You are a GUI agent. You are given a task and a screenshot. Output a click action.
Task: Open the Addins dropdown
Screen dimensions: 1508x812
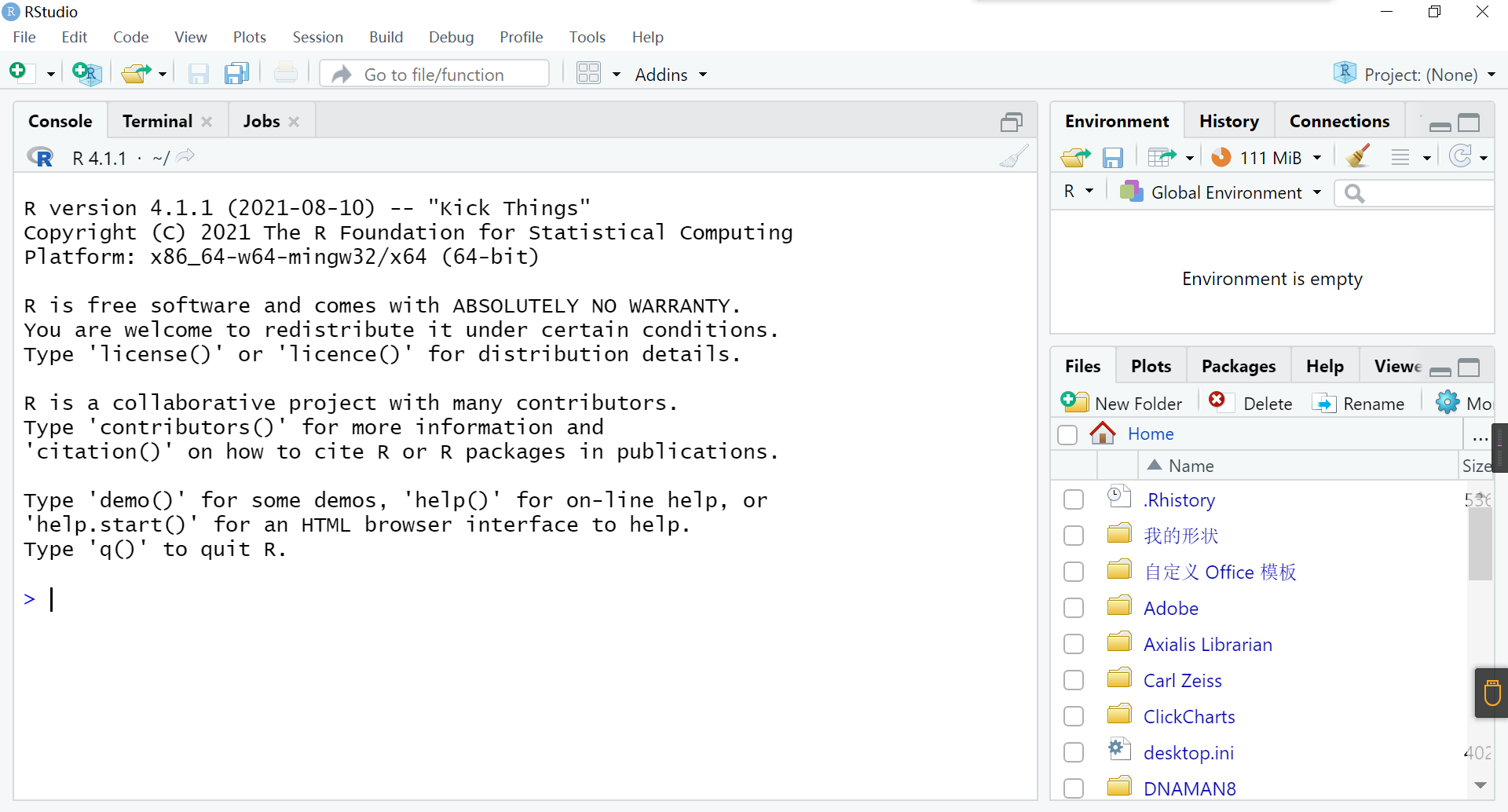pos(671,75)
